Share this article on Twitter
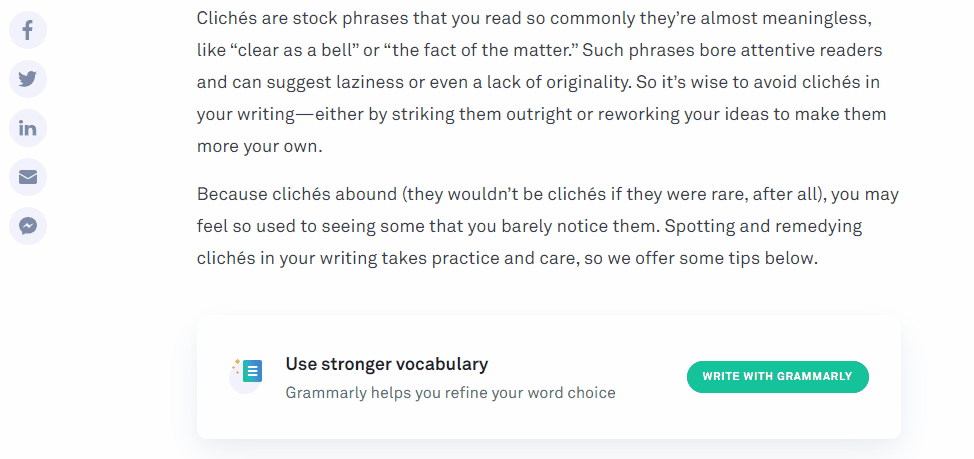The image size is (974, 459). point(28,79)
